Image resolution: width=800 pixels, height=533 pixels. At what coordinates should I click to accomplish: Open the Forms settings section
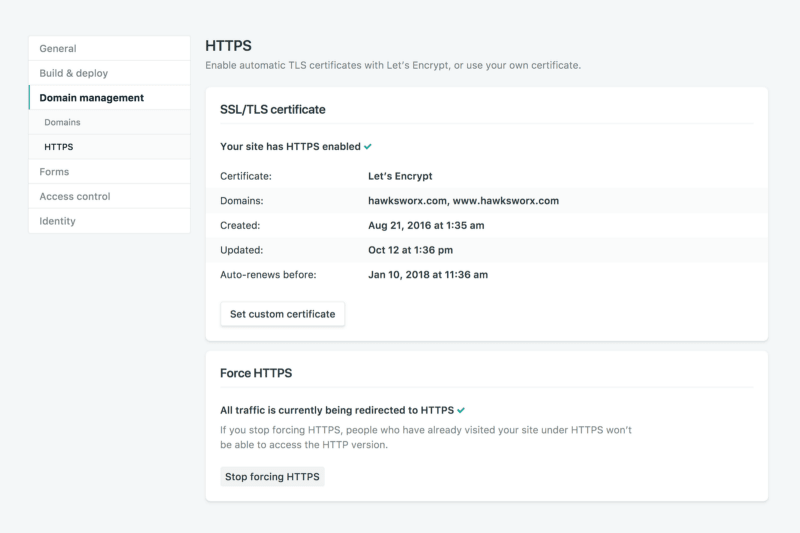[109, 172]
